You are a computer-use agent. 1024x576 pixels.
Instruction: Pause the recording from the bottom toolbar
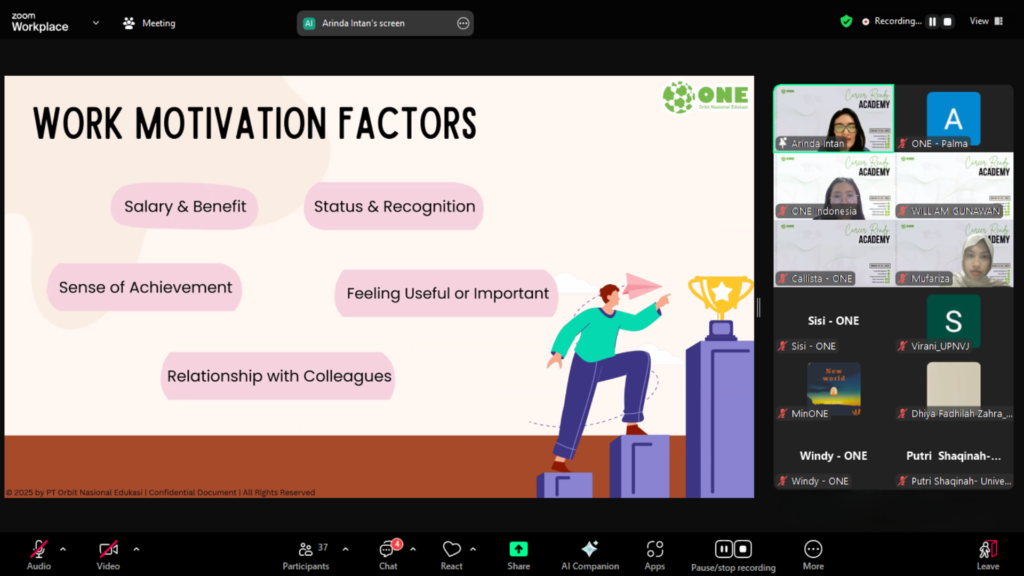click(x=724, y=549)
